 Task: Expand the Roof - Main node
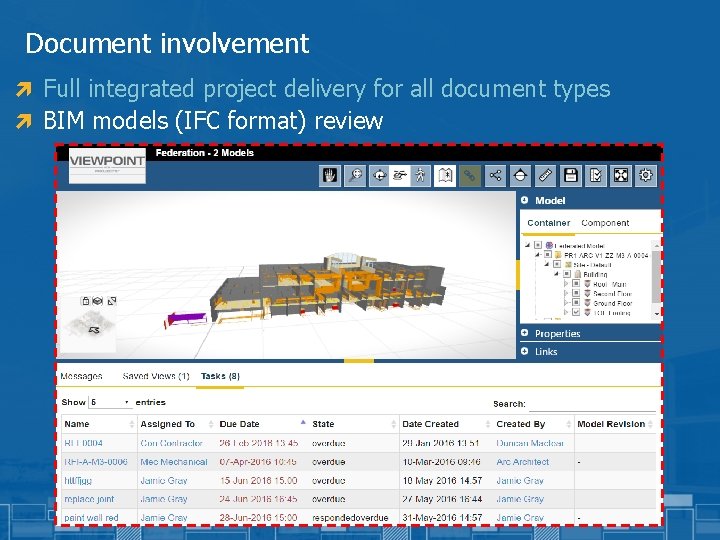point(566,284)
